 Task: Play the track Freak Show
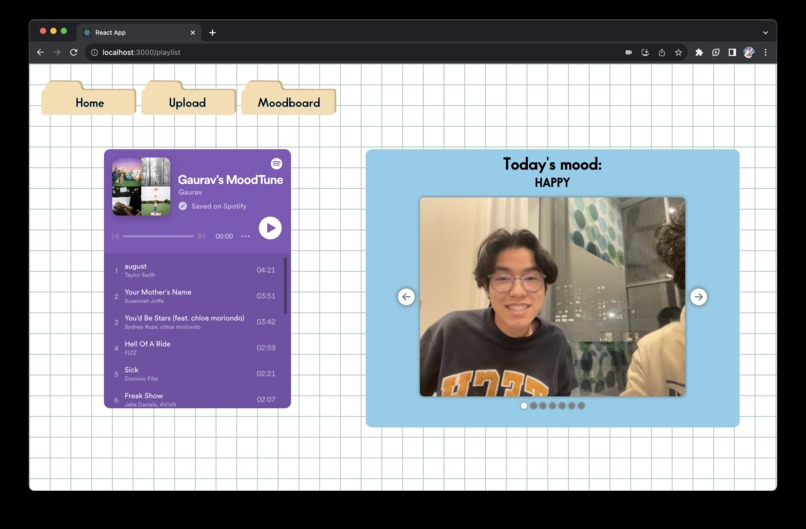coord(195,398)
